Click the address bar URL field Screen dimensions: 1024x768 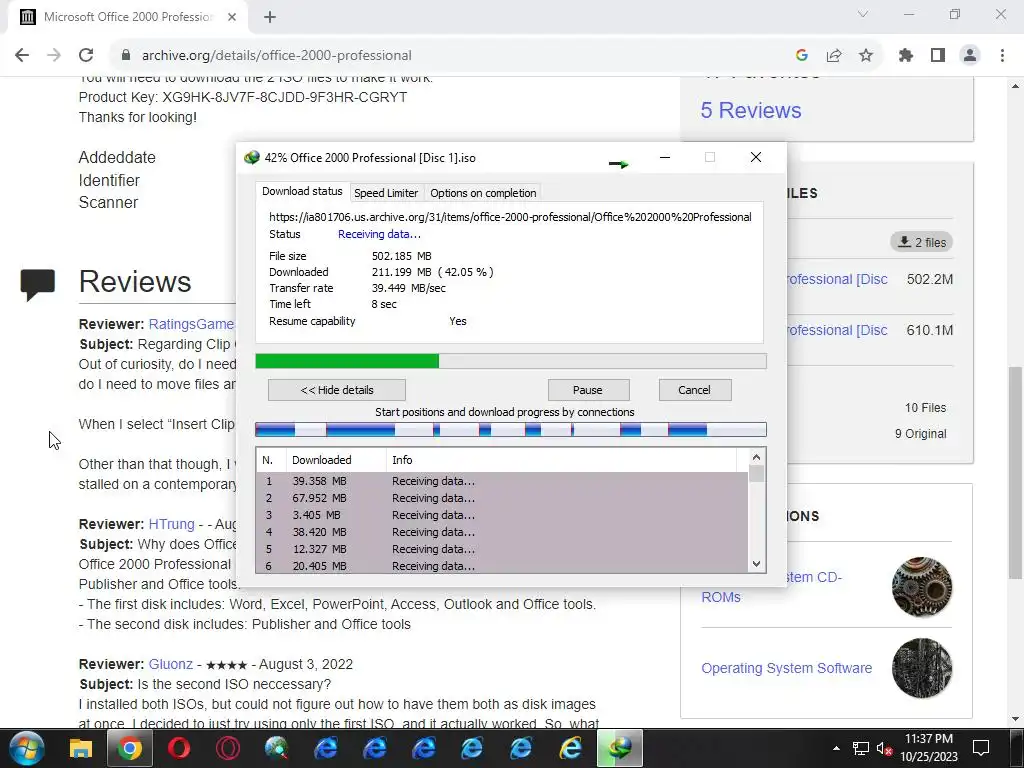click(x=451, y=56)
